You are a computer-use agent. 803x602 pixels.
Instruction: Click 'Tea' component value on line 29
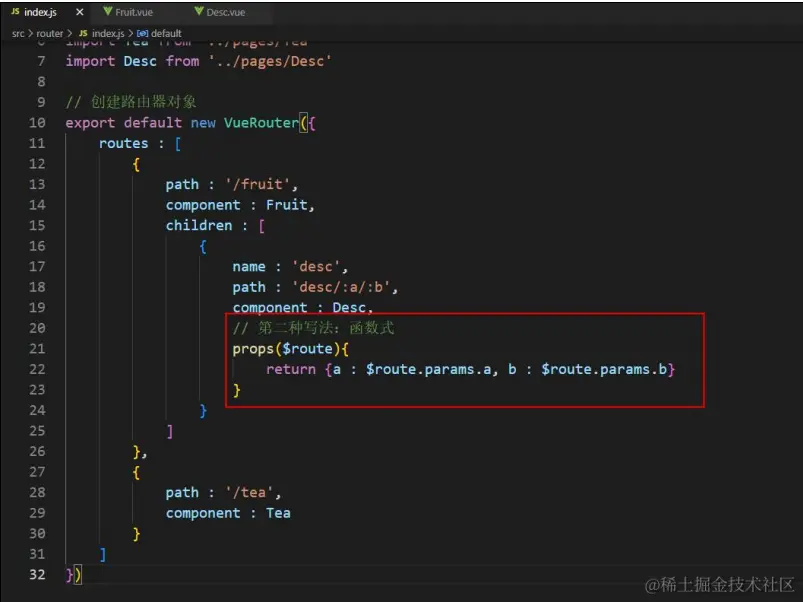tap(278, 513)
